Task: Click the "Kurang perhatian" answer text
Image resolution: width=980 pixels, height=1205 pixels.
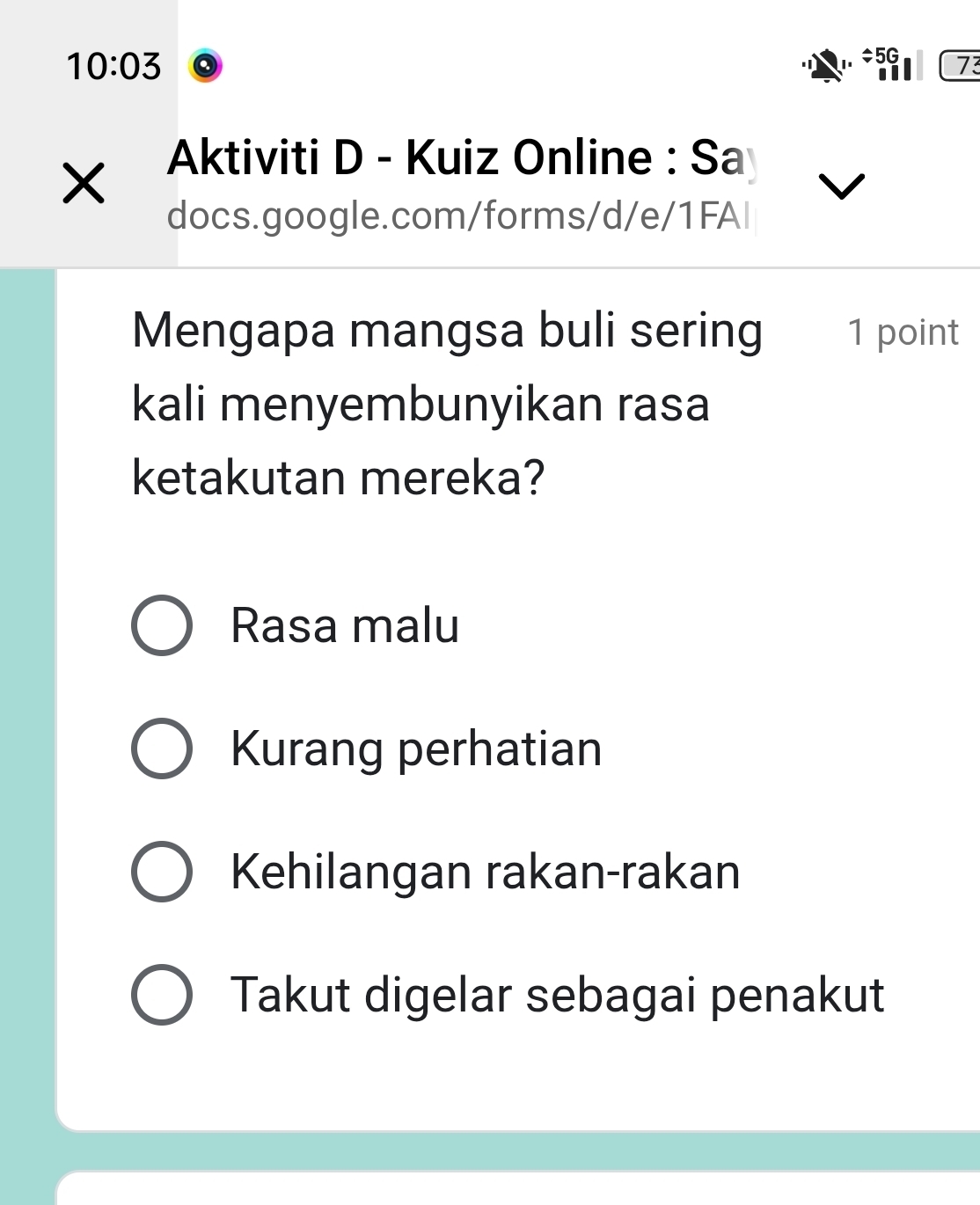Action: tap(416, 749)
